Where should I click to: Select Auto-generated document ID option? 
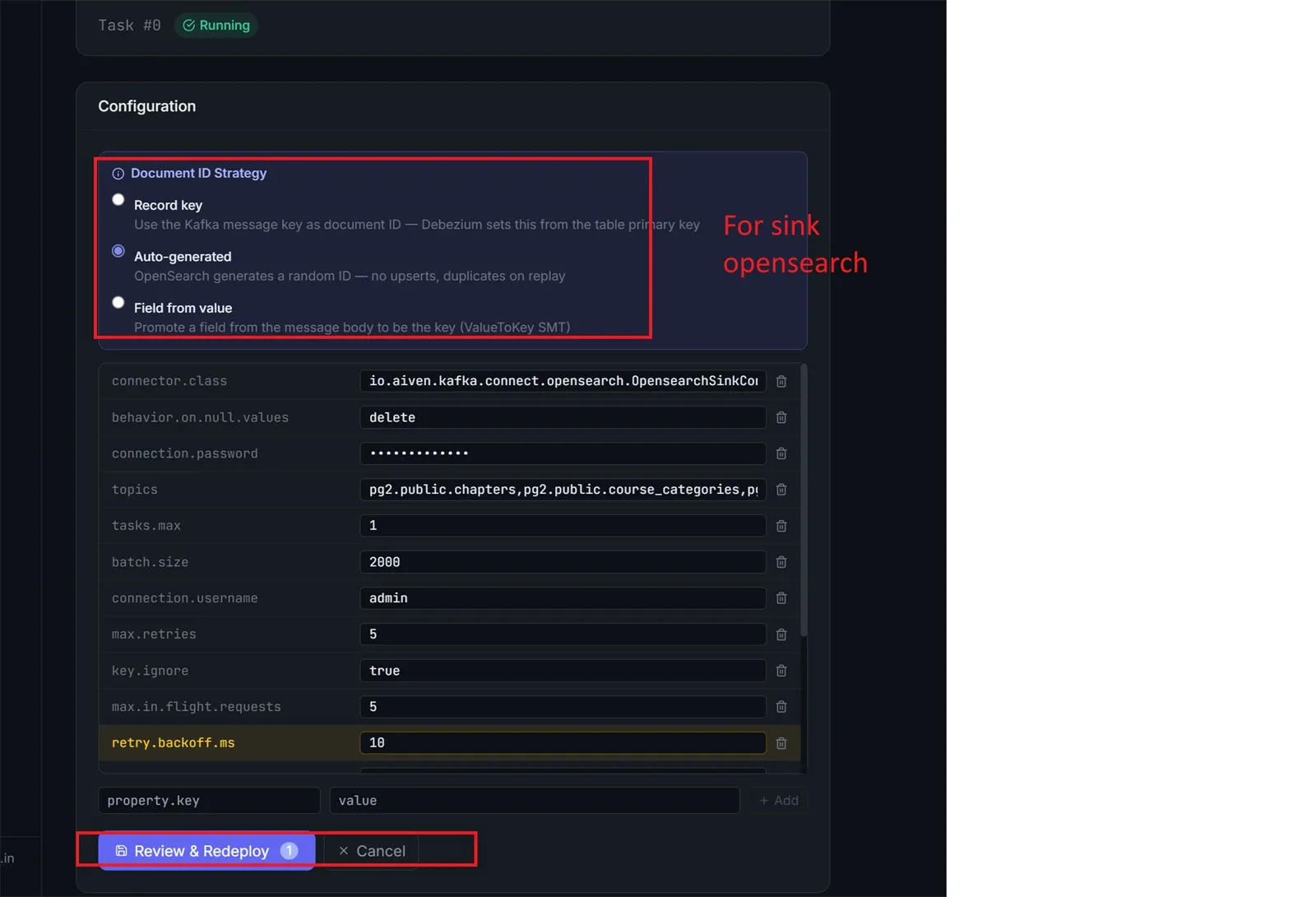pyautogui.click(x=118, y=251)
